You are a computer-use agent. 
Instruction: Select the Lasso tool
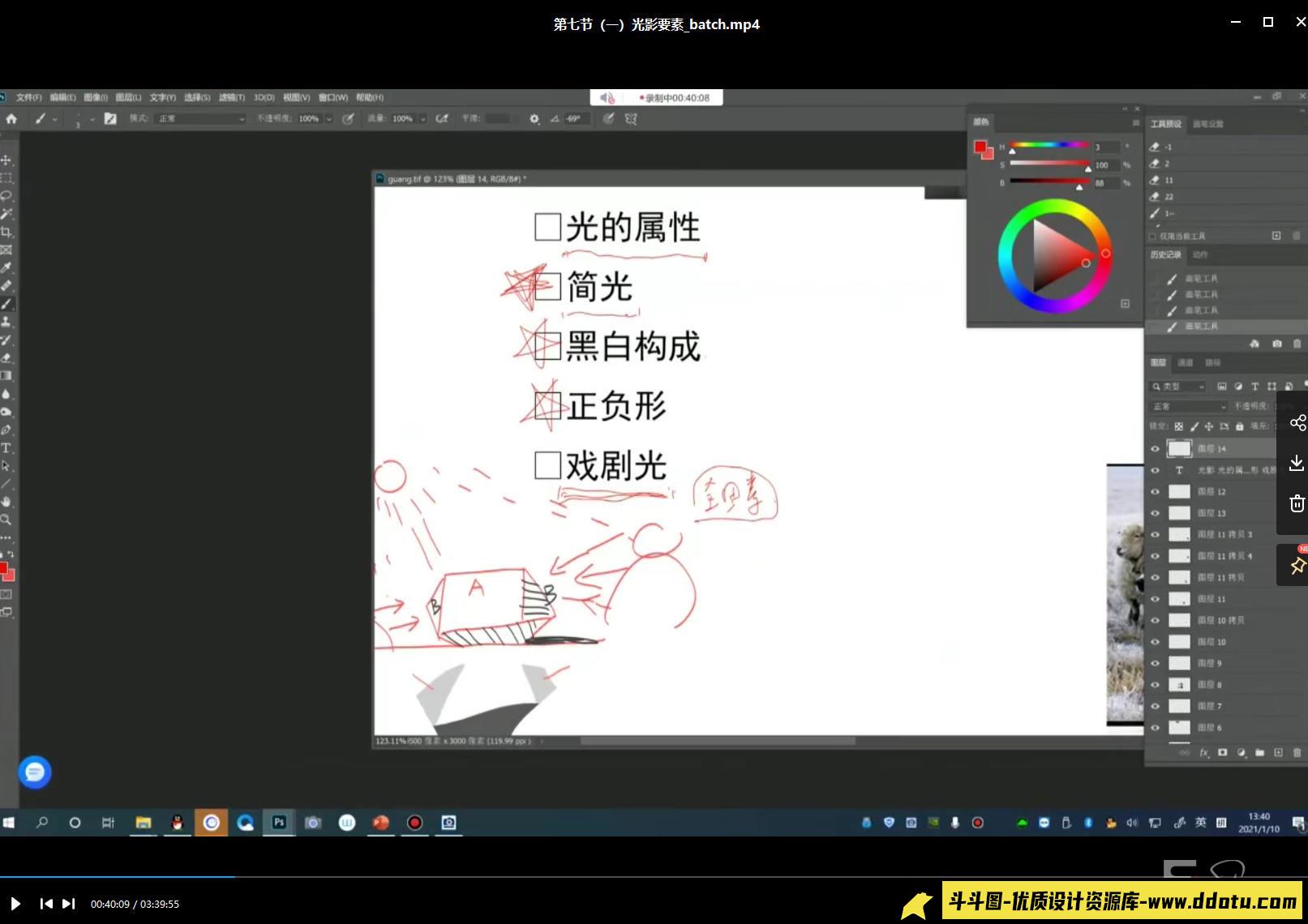(6, 195)
